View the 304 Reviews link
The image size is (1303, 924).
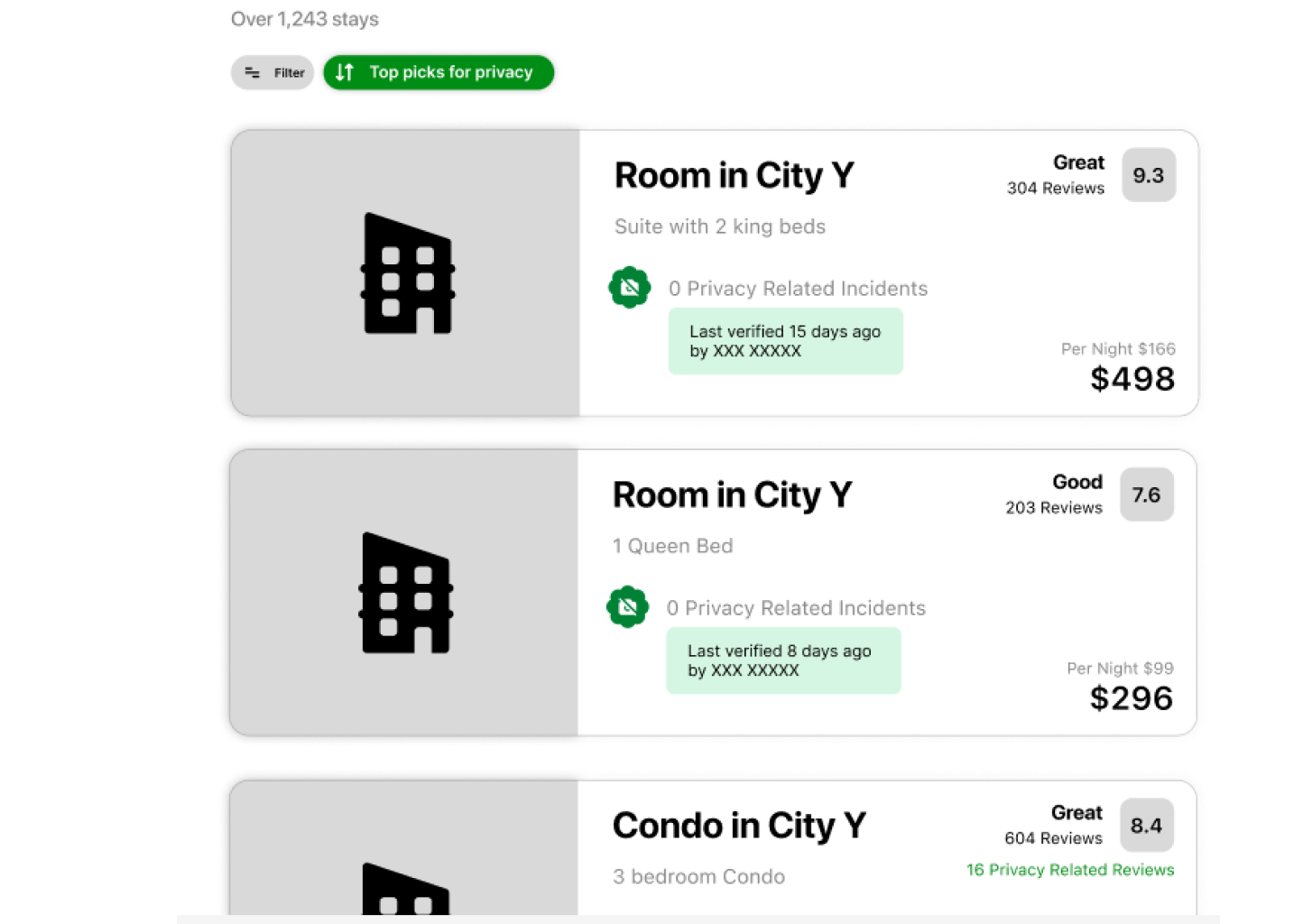(1055, 189)
